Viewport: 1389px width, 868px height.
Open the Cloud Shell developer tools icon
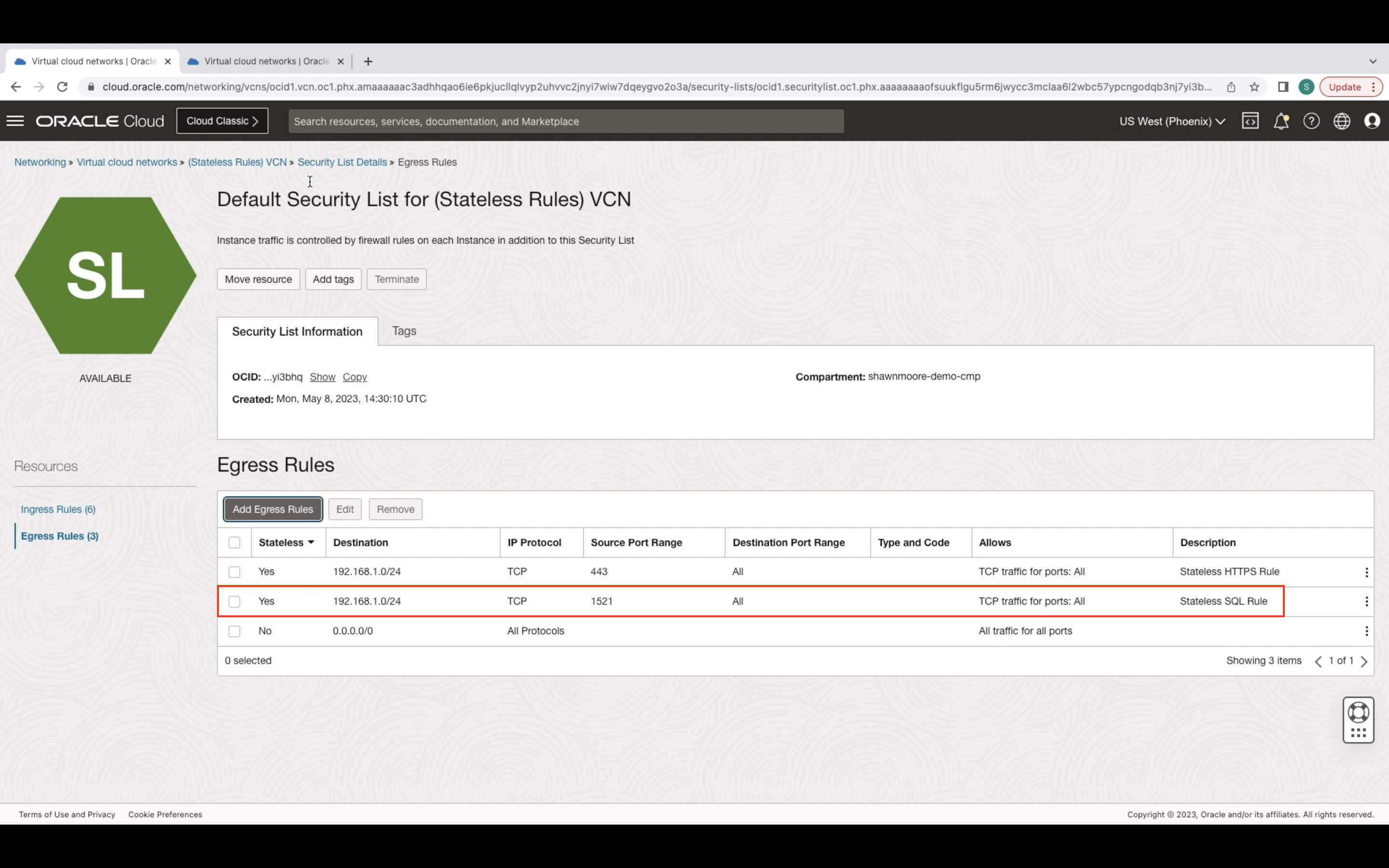(x=1250, y=121)
